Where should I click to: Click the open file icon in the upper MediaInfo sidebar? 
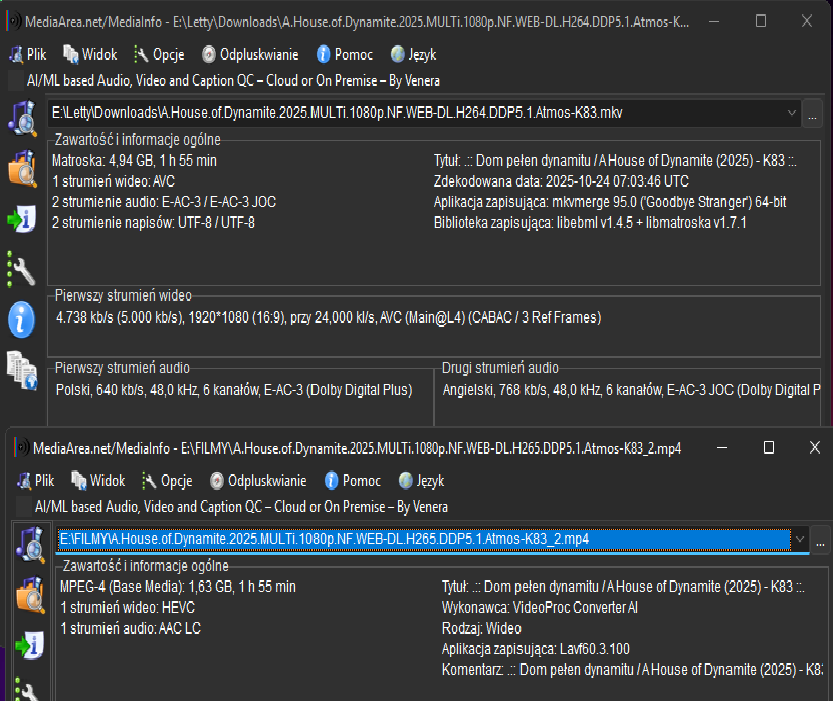pyautogui.click(x=21, y=117)
